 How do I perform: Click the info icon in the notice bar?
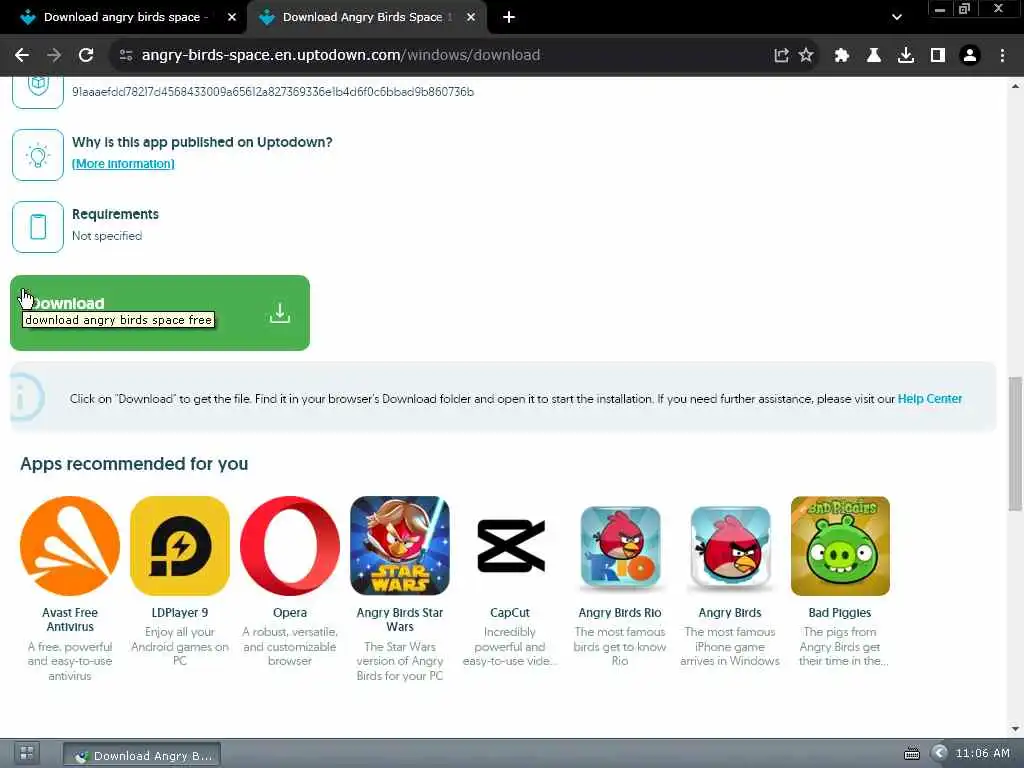pos(25,397)
